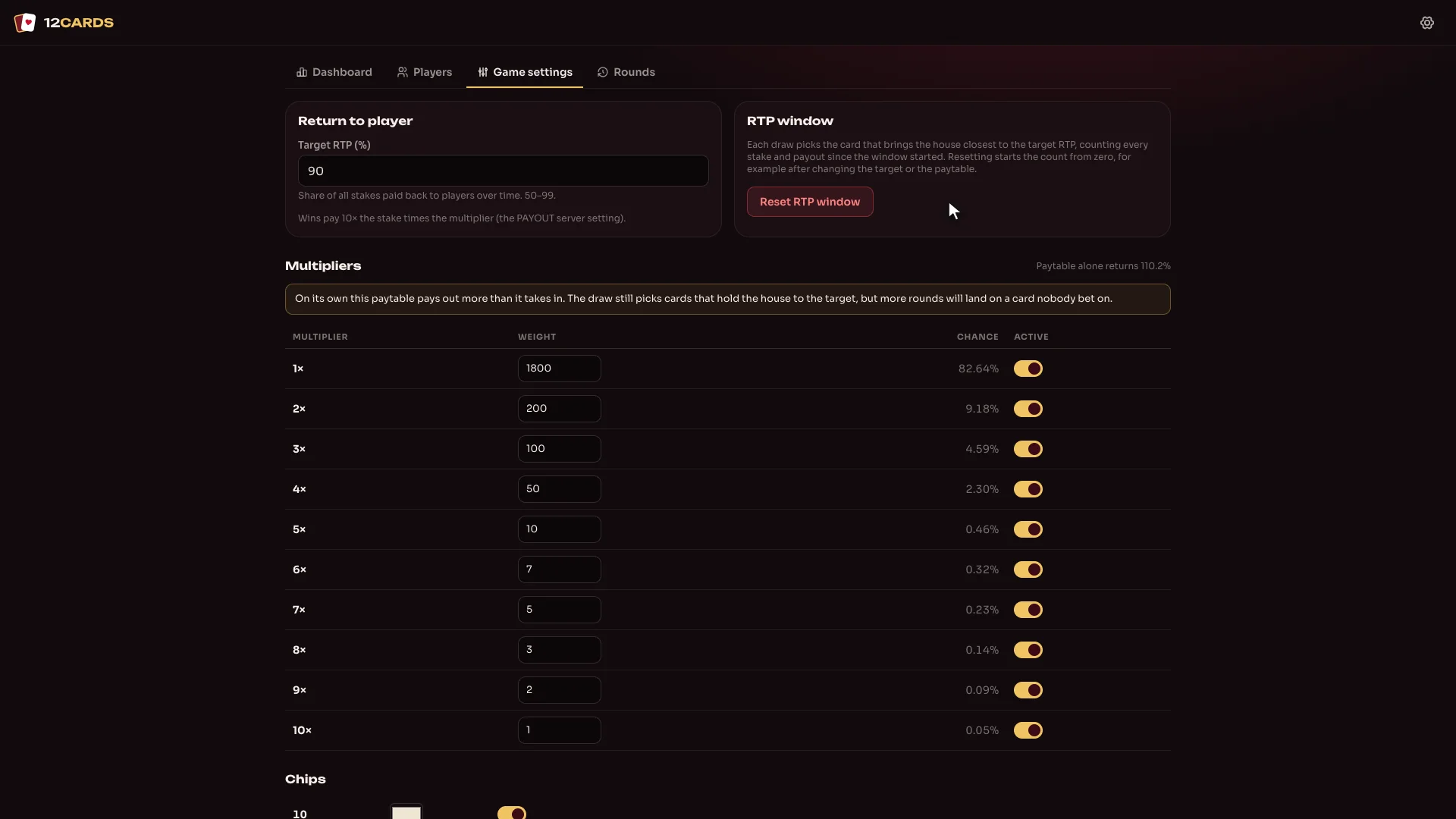Open settings via the gear icon

tap(1427, 23)
